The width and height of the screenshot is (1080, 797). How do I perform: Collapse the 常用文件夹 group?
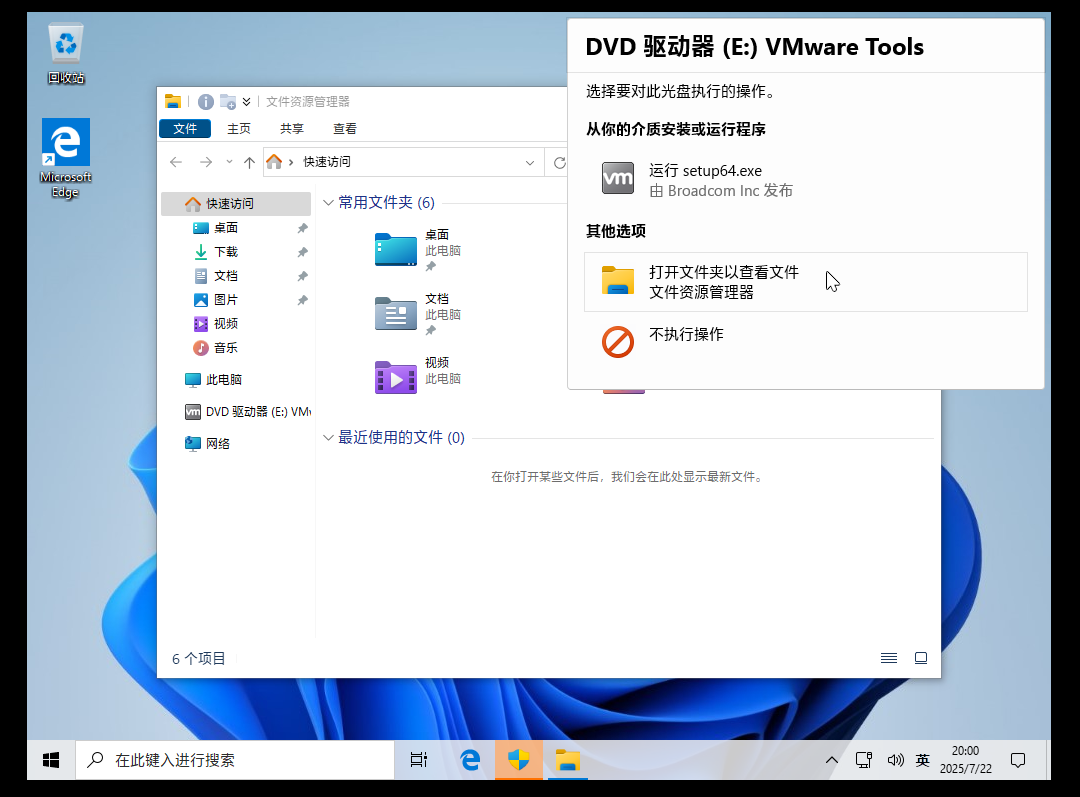[327, 203]
